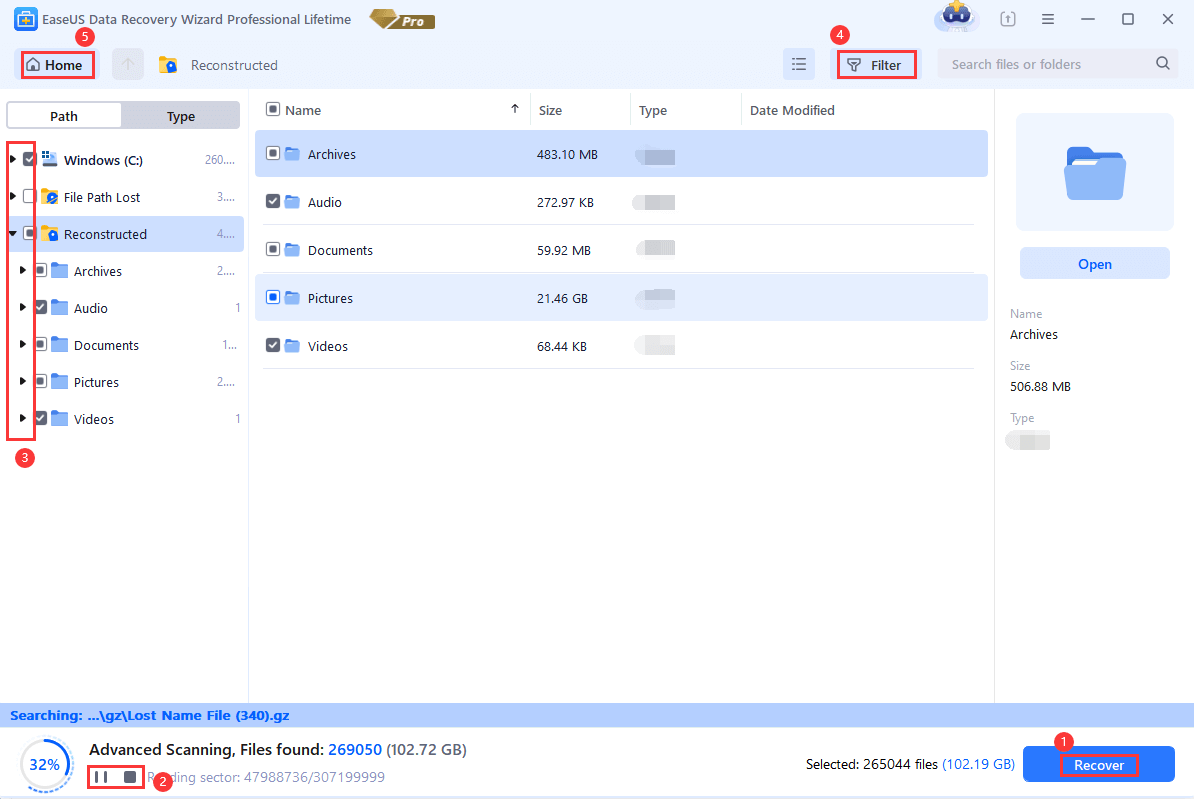Screen dimensions: 1194x799
Task: Click the circular scan progress indicator
Action: tap(46, 764)
